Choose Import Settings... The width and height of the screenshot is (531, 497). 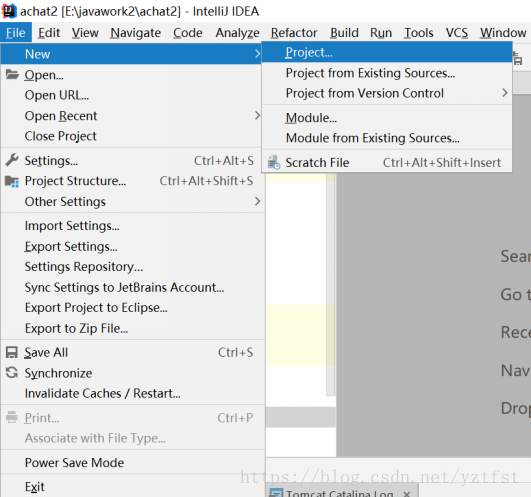[132, 226]
